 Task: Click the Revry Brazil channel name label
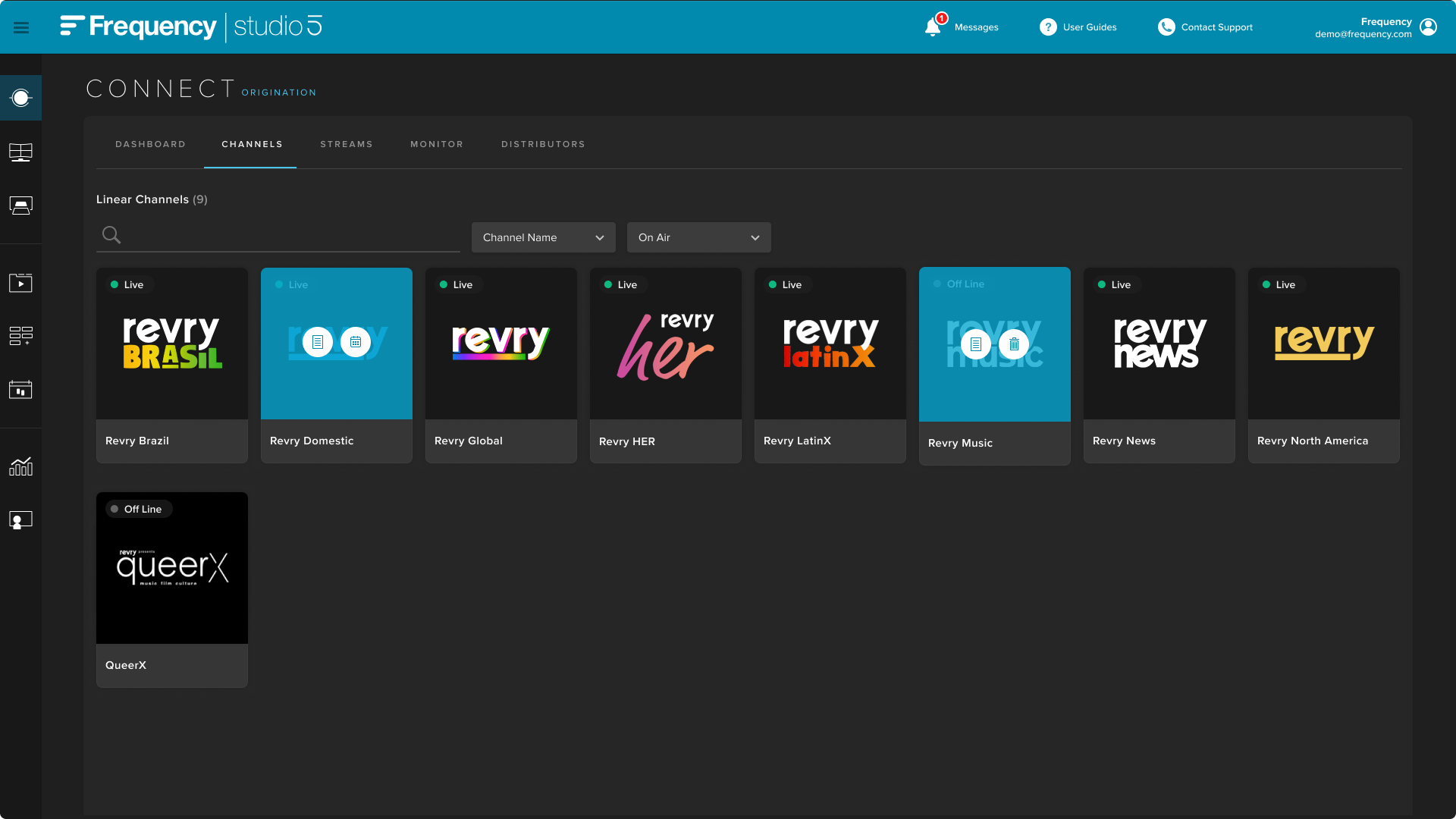click(137, 441)
